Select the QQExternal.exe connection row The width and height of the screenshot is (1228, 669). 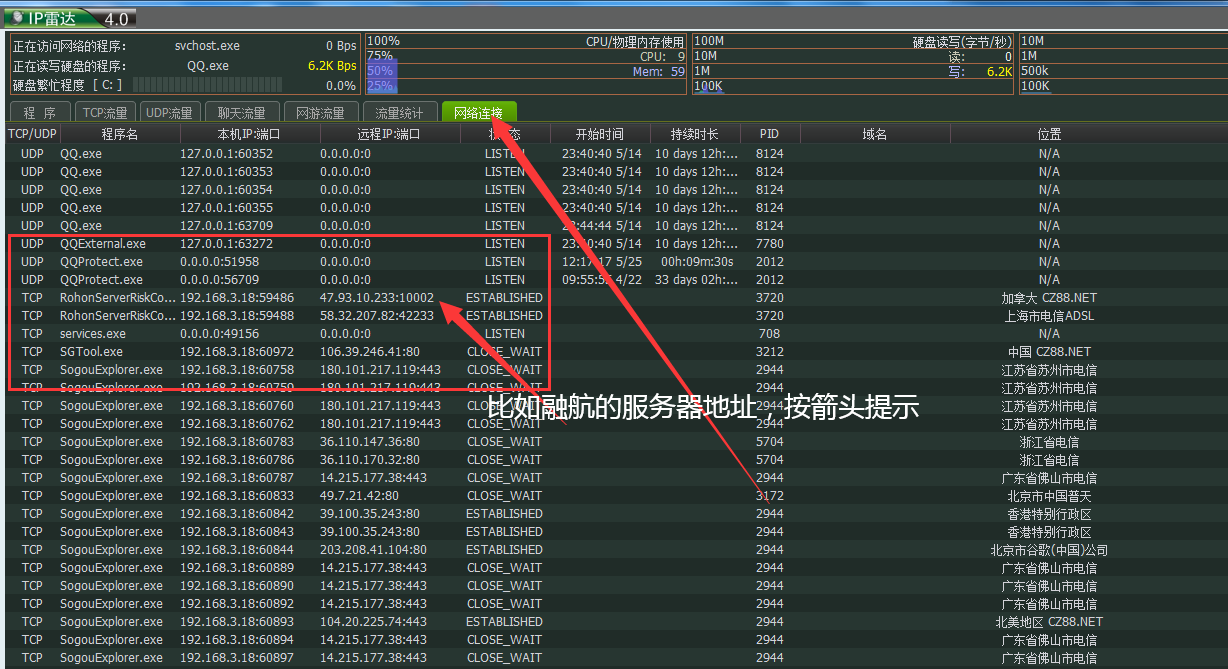(102, 244)
